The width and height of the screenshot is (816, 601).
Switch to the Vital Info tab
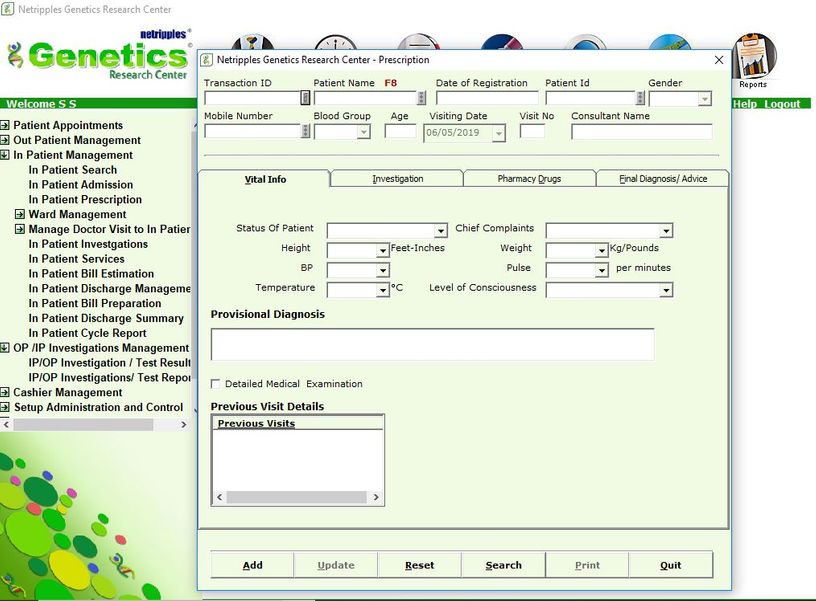[x=265, y=179]
